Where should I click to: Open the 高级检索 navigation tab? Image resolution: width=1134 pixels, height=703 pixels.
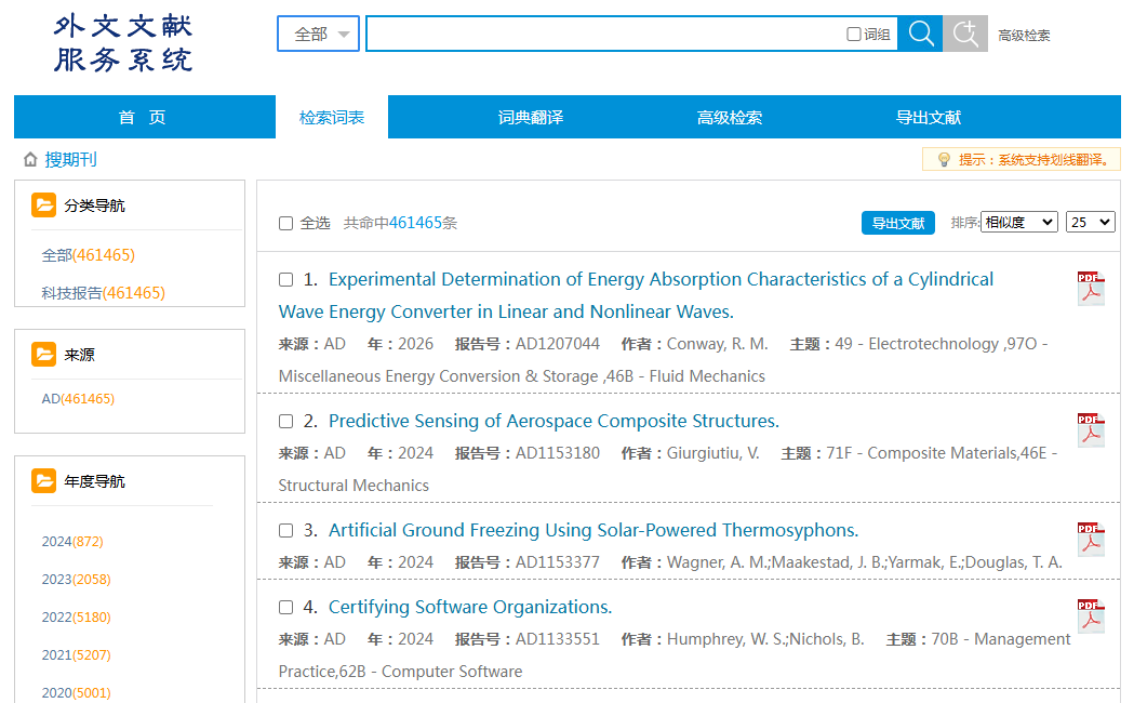pos(729,117)
